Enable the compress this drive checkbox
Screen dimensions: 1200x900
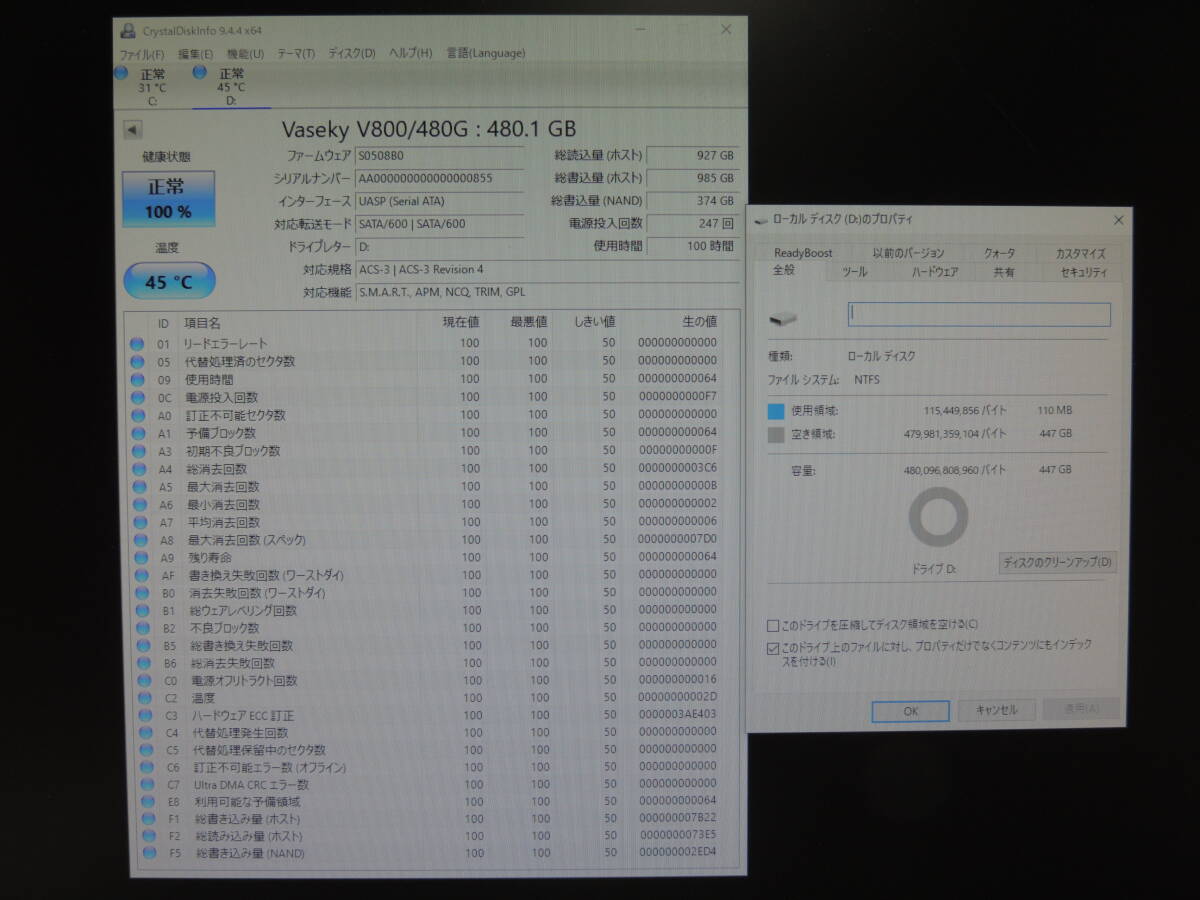(x=773, y=625)
